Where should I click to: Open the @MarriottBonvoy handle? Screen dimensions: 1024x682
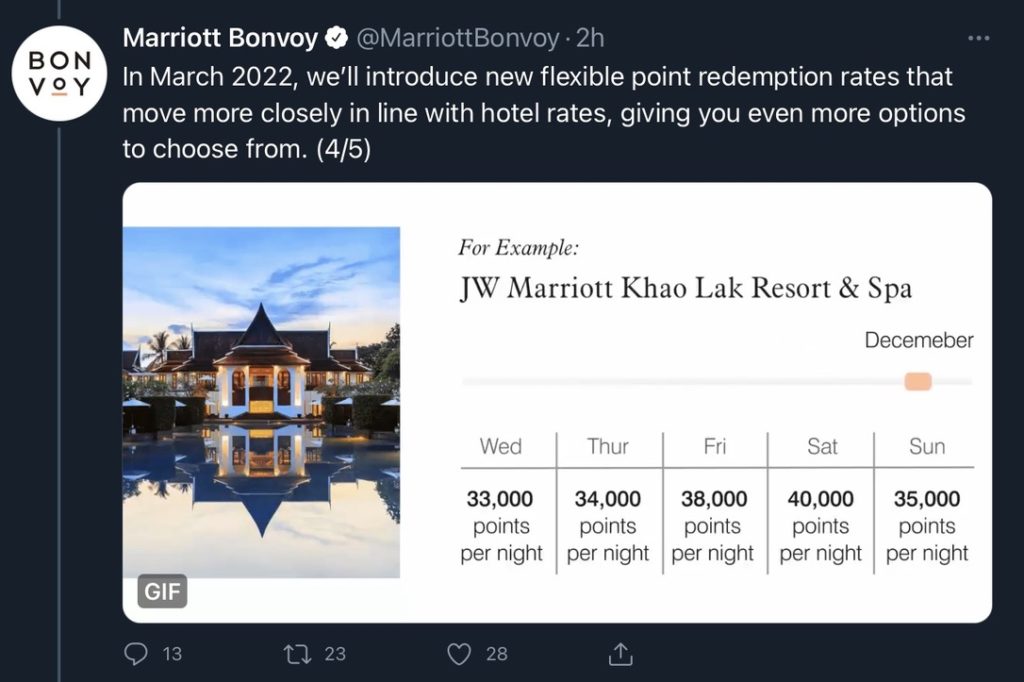[x=457, y=39]
